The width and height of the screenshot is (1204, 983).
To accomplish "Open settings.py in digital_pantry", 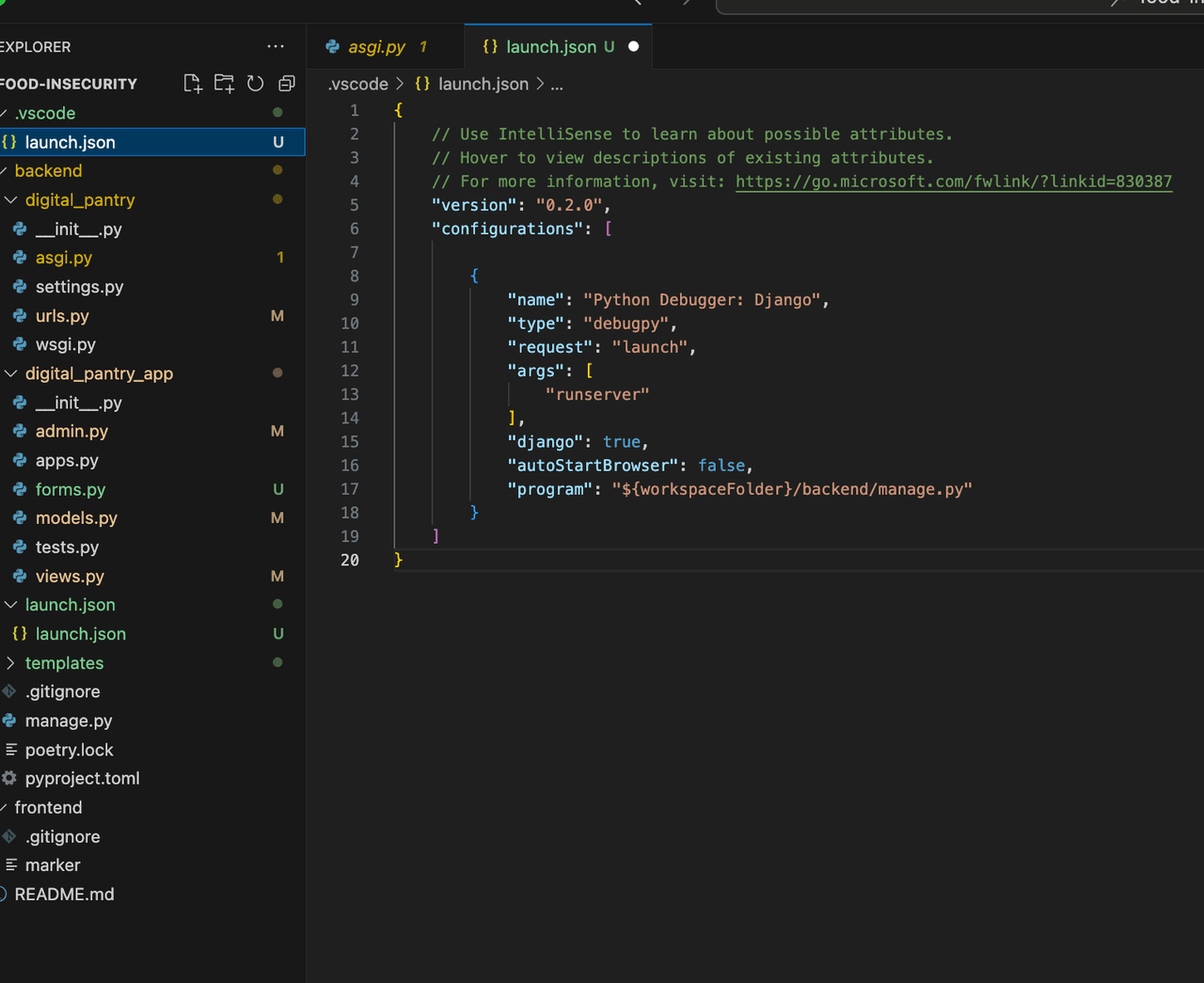I will pyautogui.click(x=79, y=287).
